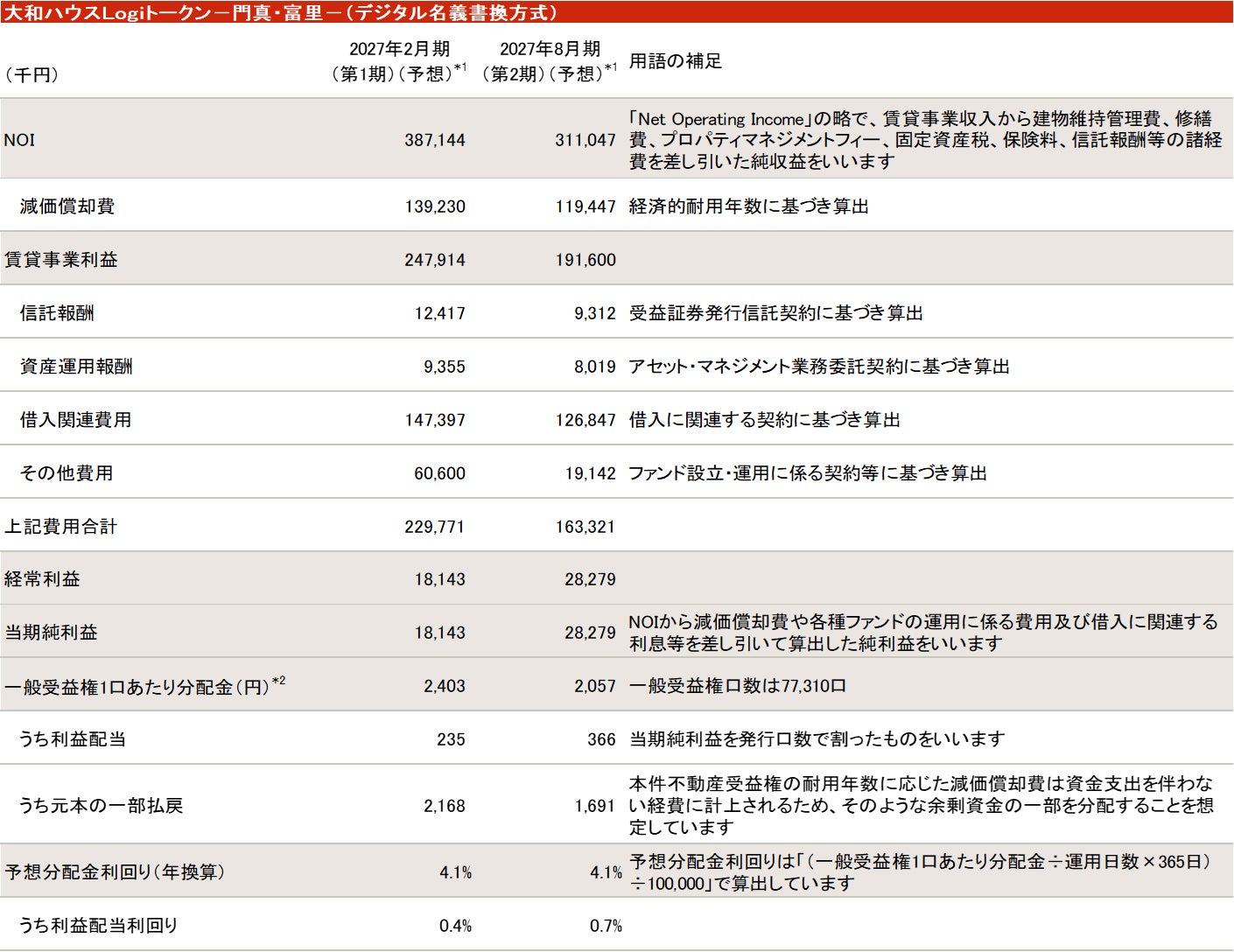The width and height of the screenshot is (1234, 952).
Task: Click value 2,168
Action: coord(445,806)
